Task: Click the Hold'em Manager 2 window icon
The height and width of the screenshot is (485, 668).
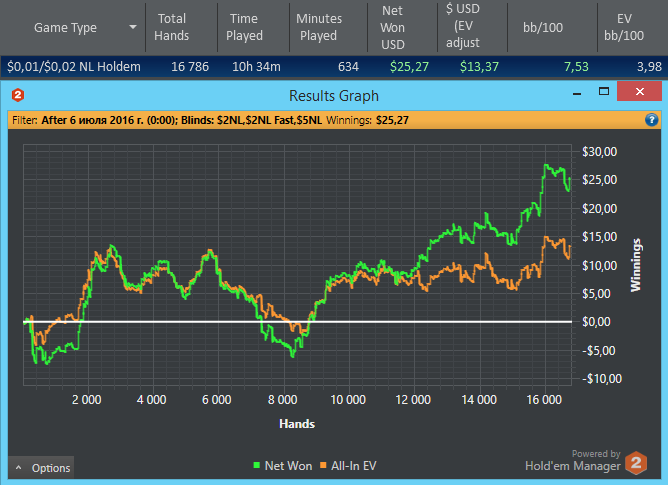Action: [18, 95]
